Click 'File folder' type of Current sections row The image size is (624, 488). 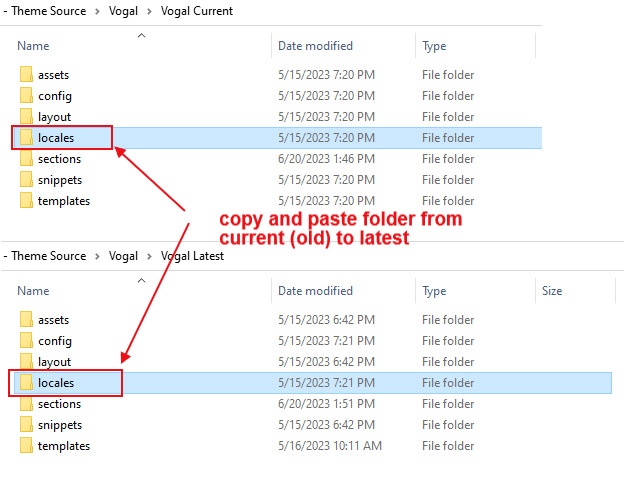click(448, 159)
